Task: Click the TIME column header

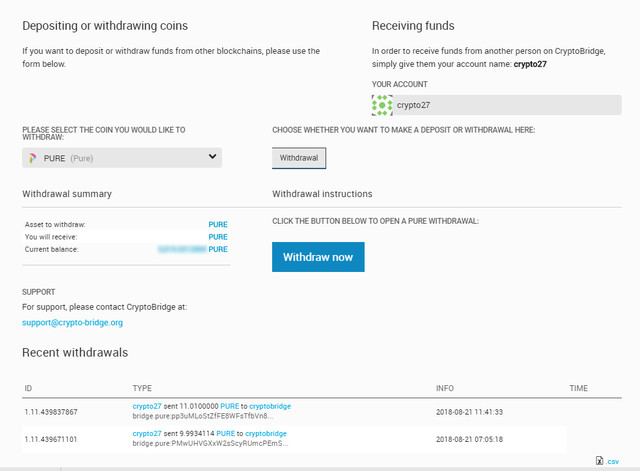Action: click(579, 388)
